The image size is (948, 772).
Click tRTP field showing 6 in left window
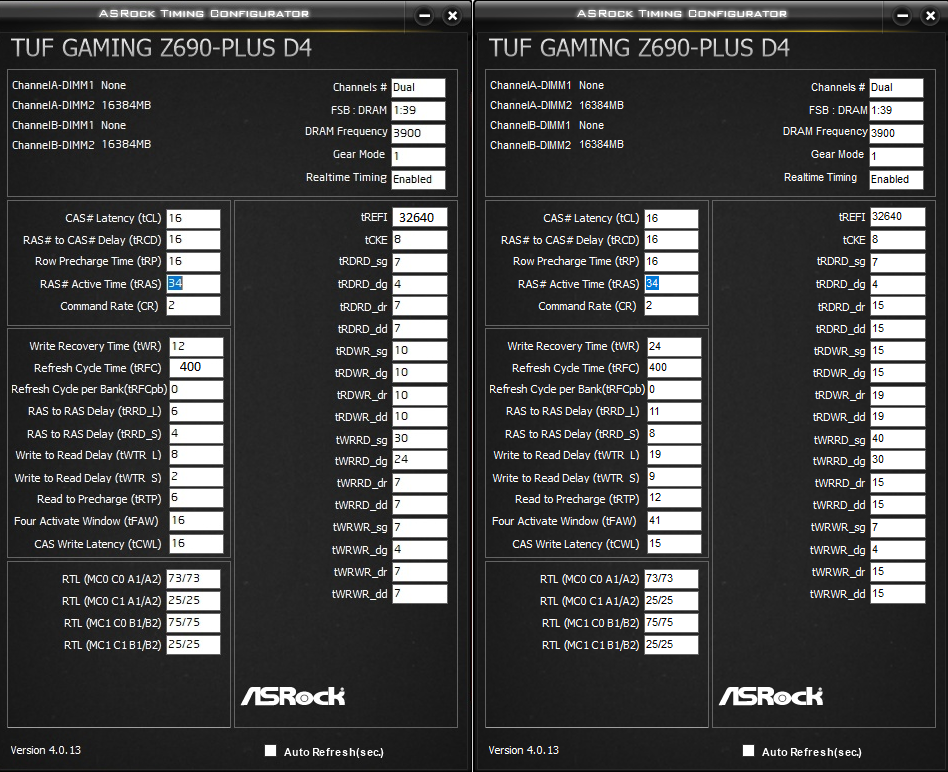click(x=196, y=498)
